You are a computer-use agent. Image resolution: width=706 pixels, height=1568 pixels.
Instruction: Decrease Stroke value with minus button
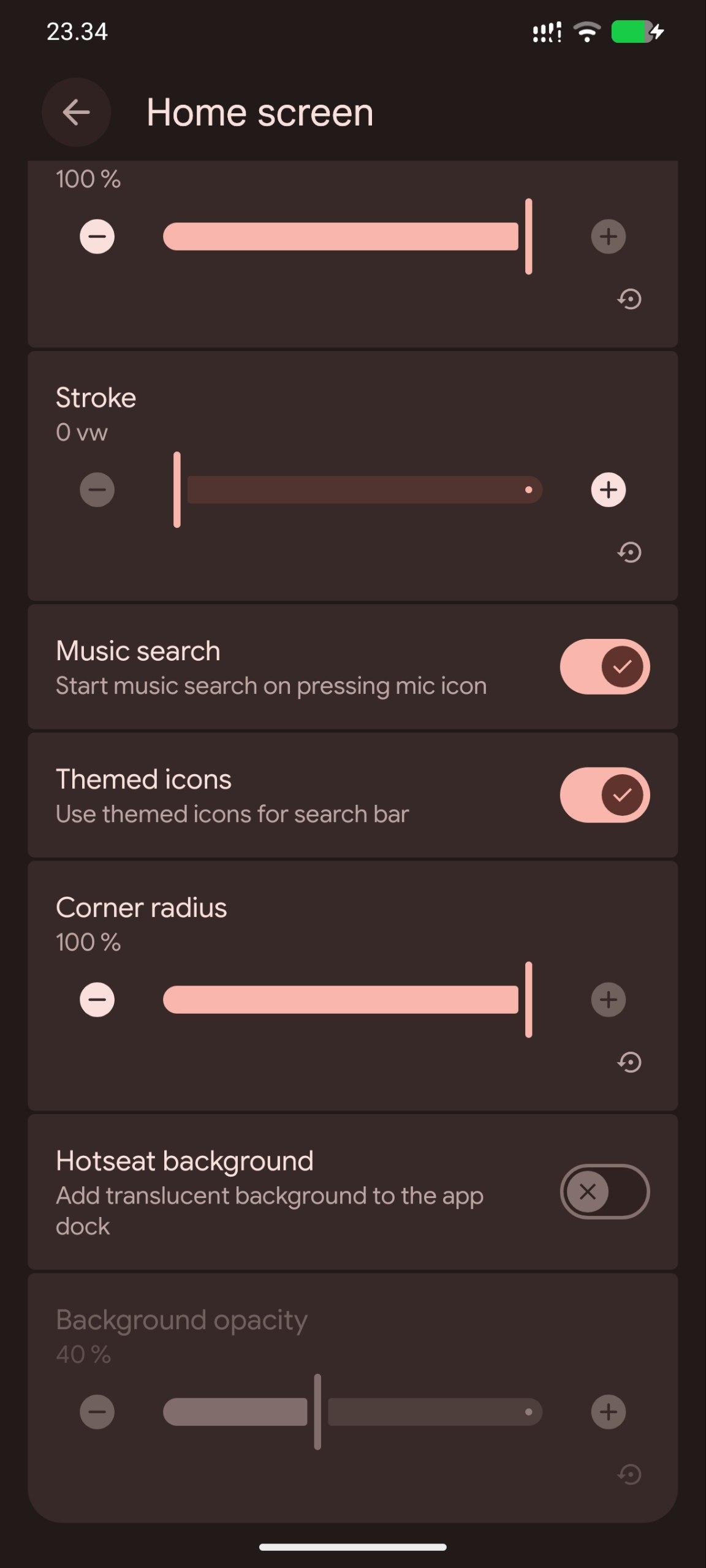tap(97, 490)
